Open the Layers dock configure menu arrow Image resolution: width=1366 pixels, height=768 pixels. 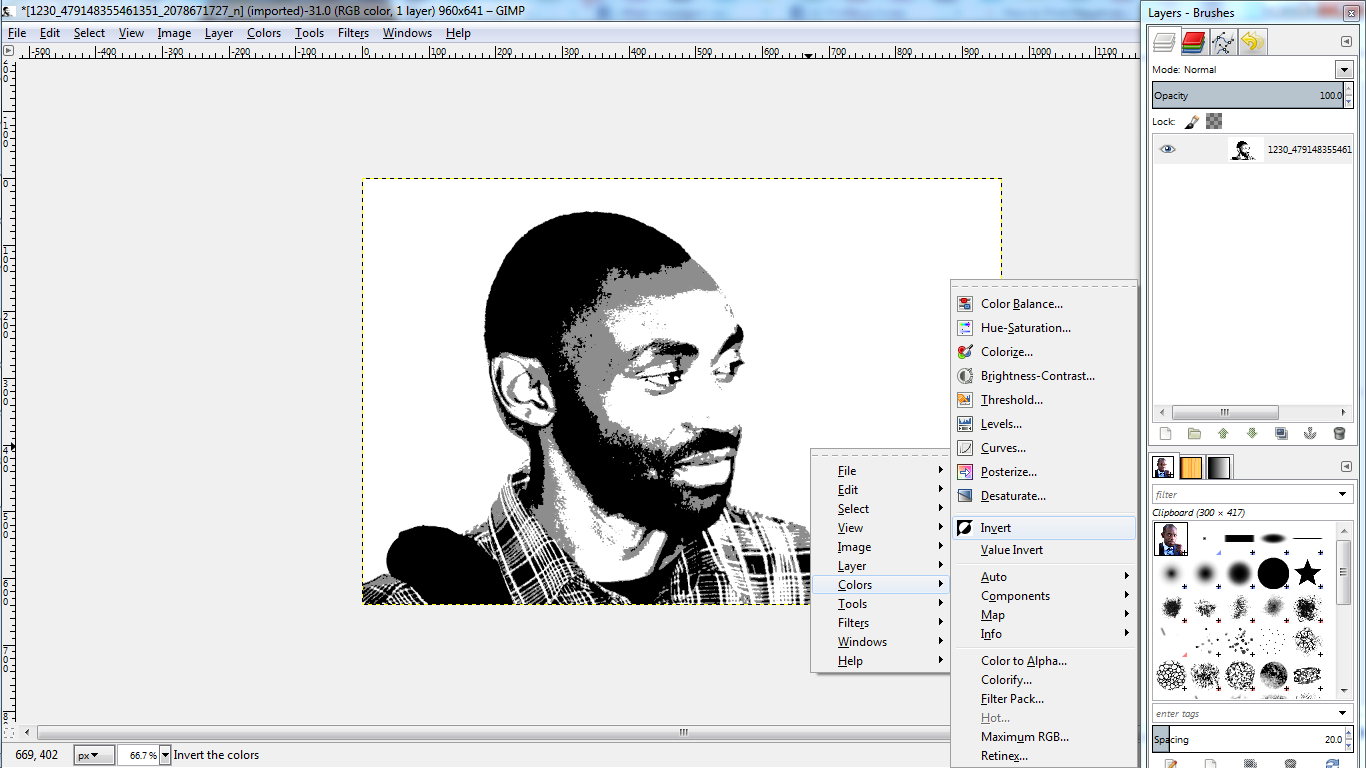(1346, 42)
